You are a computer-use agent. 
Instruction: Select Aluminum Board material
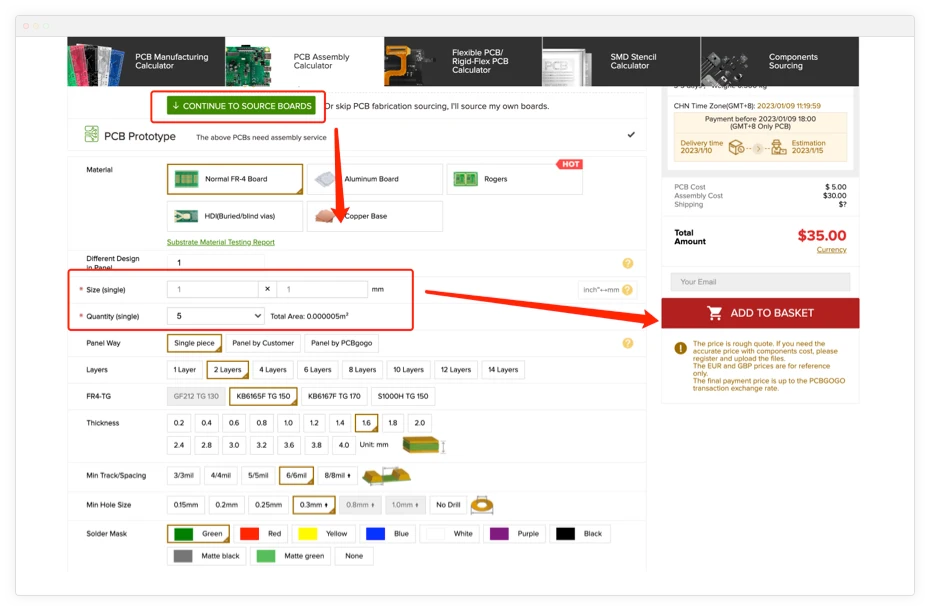[x=375, y=179]
